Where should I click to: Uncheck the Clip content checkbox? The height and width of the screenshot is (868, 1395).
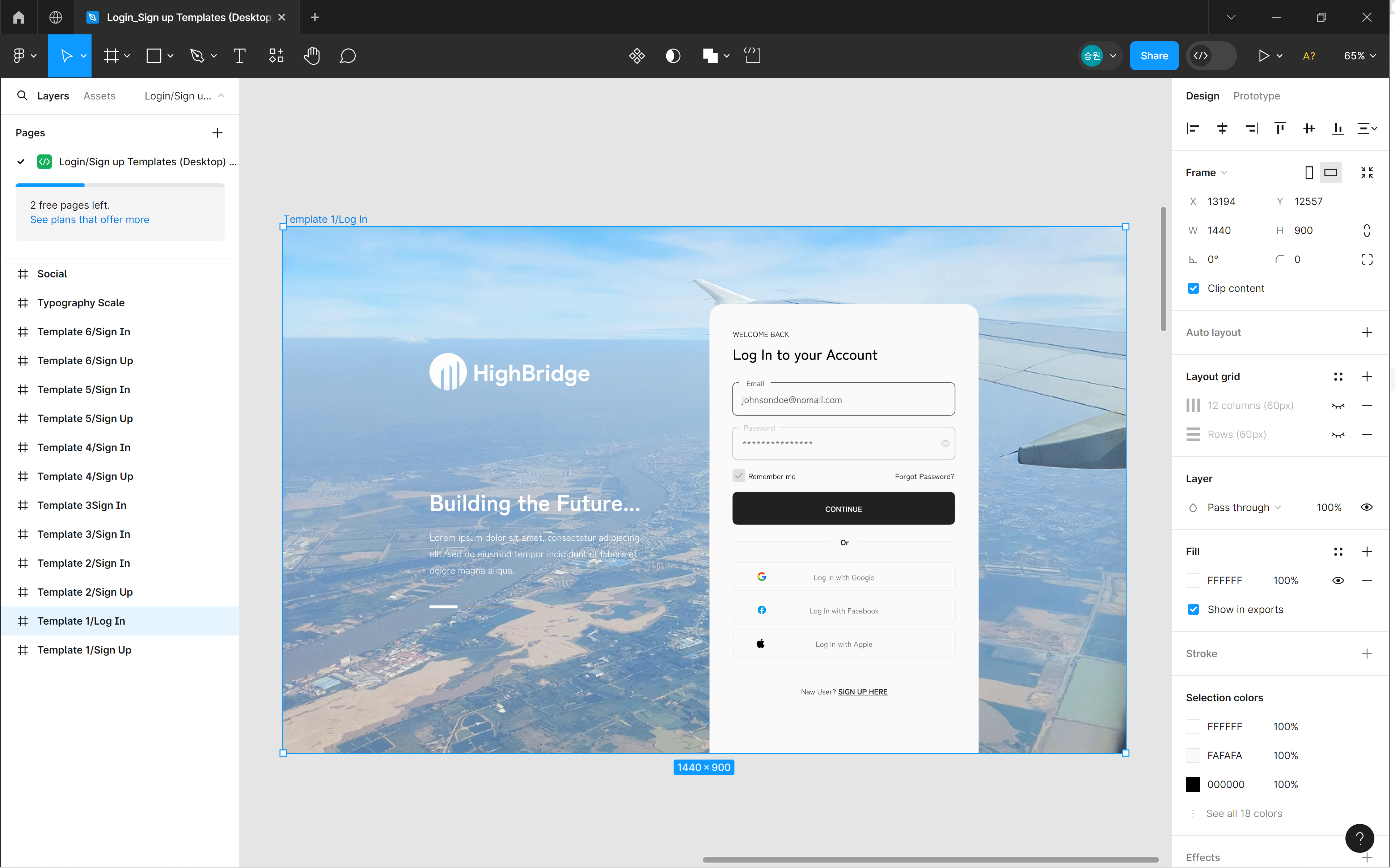1193,288
